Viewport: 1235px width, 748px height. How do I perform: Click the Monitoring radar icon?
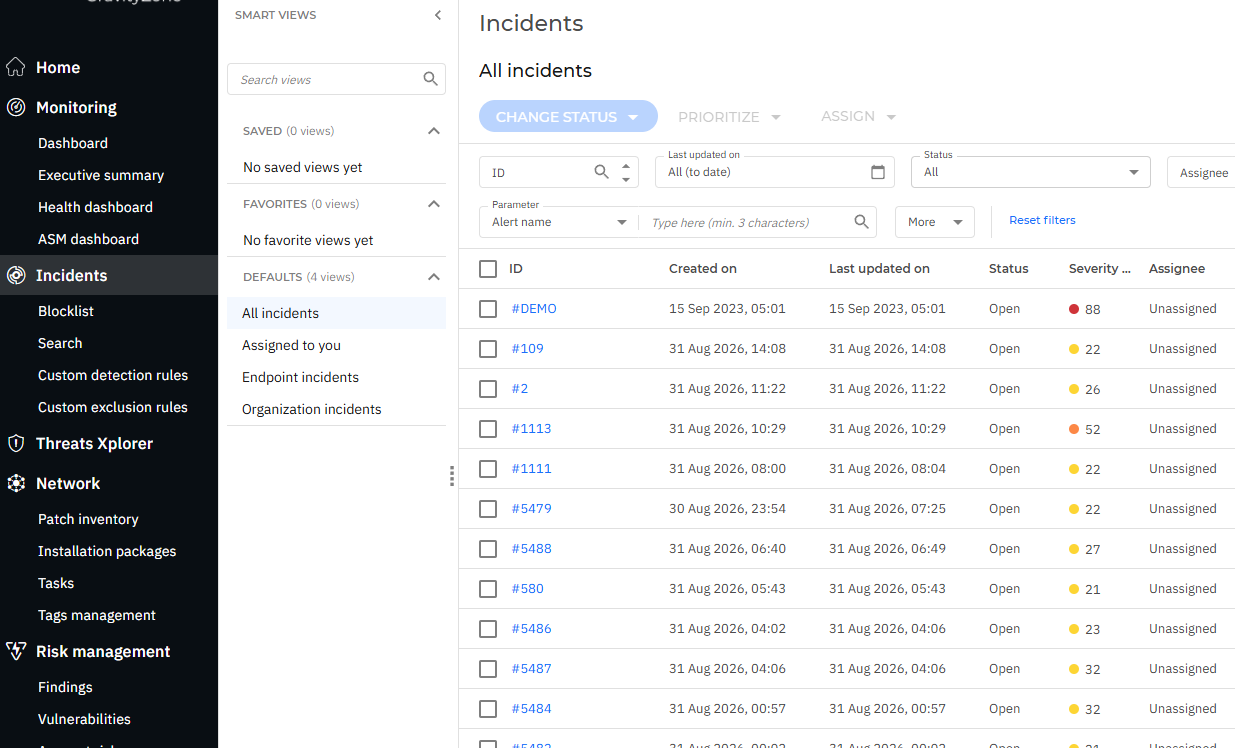(x=16, y=107)
